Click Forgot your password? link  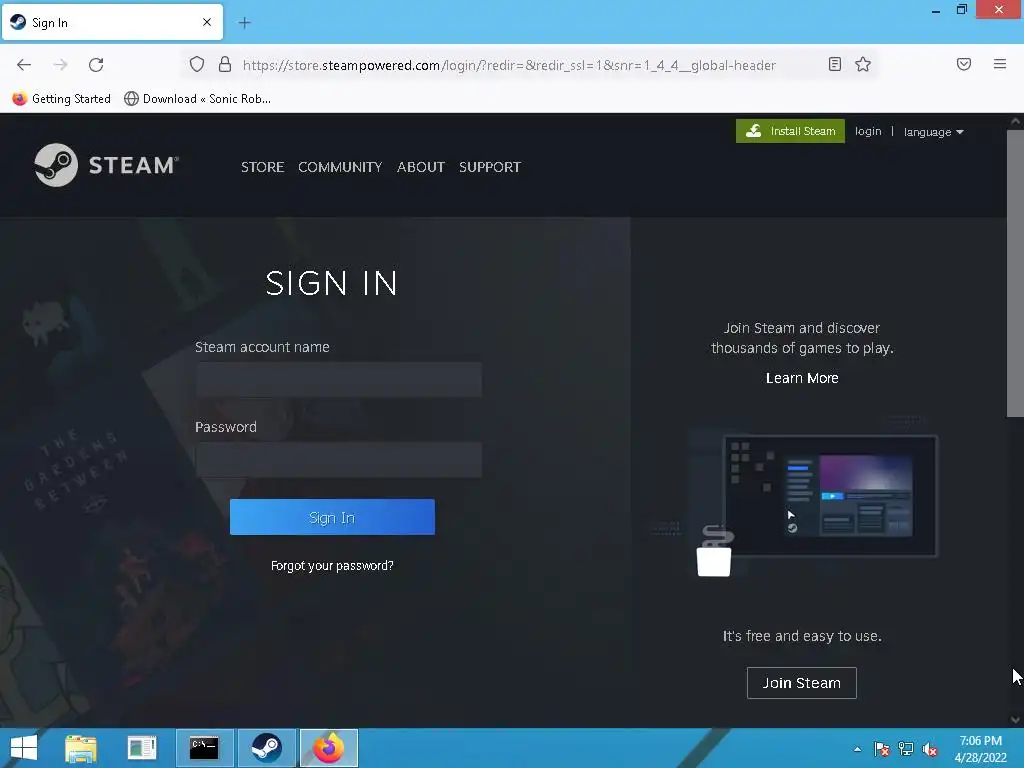332,566
